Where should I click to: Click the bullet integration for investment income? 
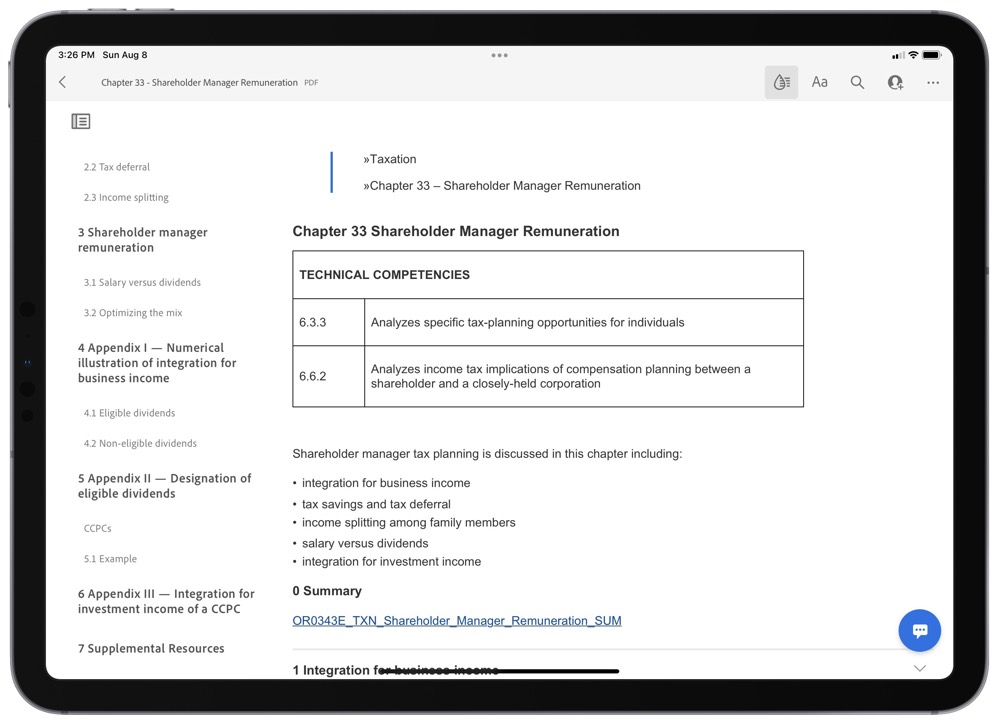click(x=392, y=562)
